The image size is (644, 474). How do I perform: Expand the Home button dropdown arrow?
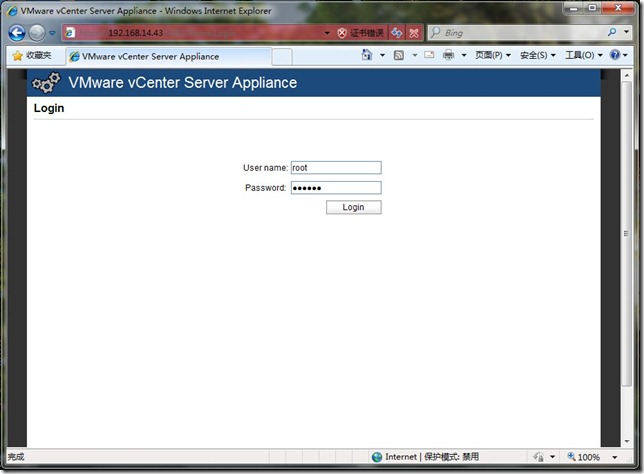382,55
